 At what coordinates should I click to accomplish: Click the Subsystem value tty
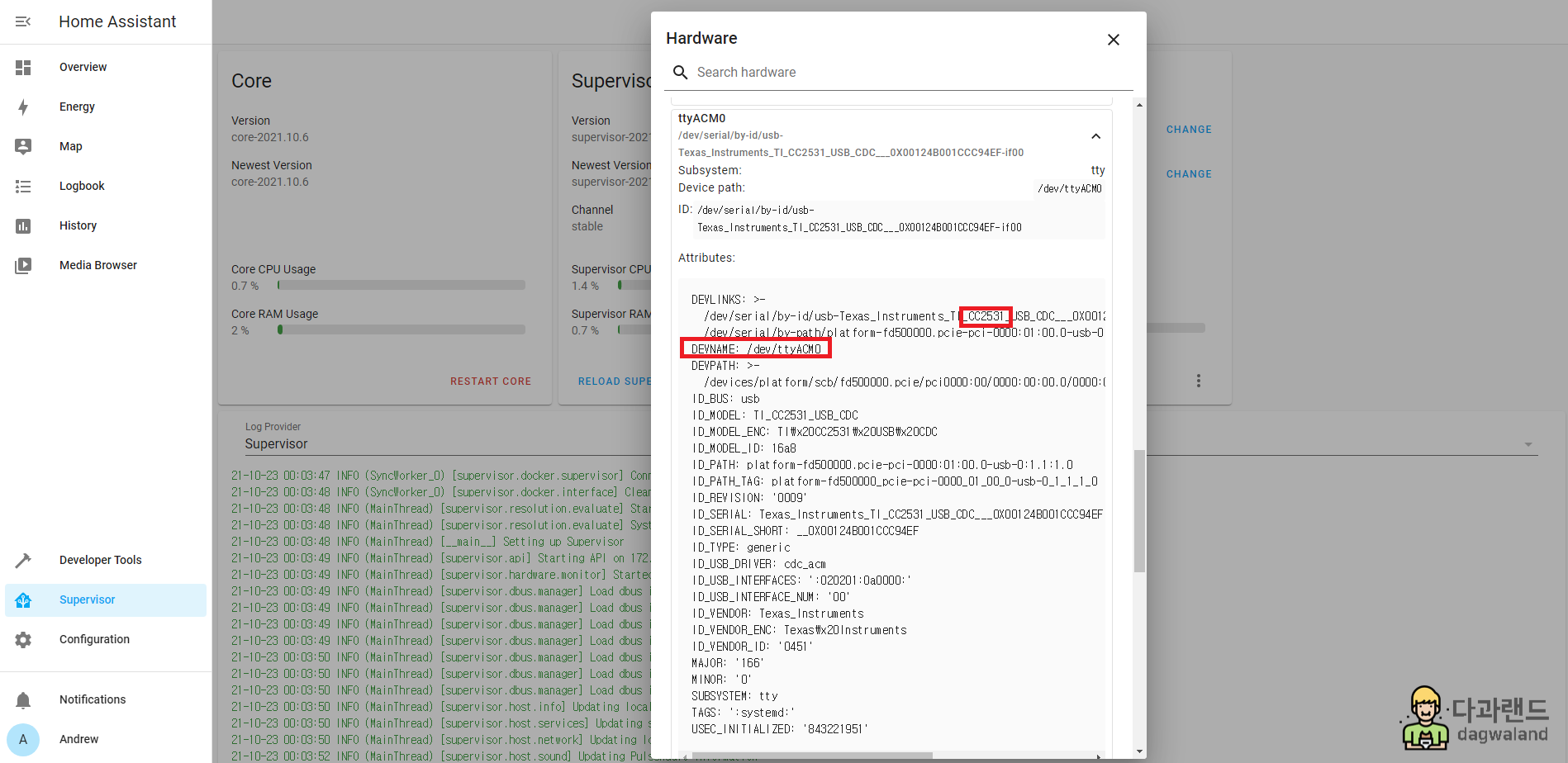pyautogui.click(x=1098, y=171)
